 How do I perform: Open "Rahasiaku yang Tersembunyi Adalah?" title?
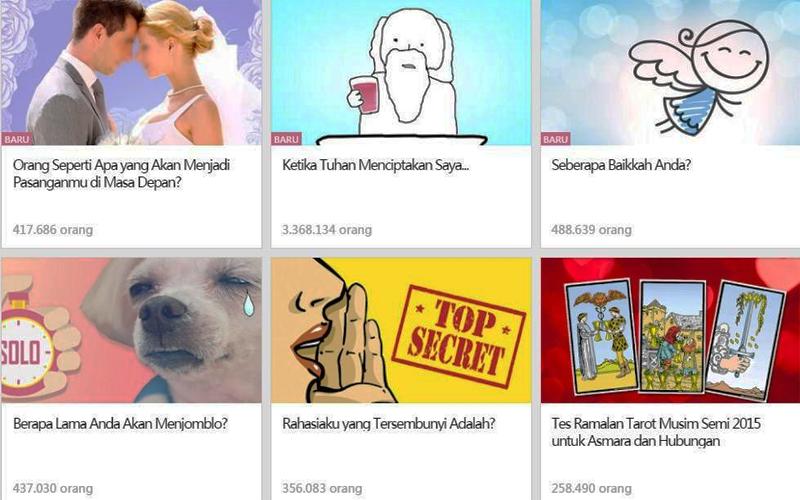[x=389, y=423]
